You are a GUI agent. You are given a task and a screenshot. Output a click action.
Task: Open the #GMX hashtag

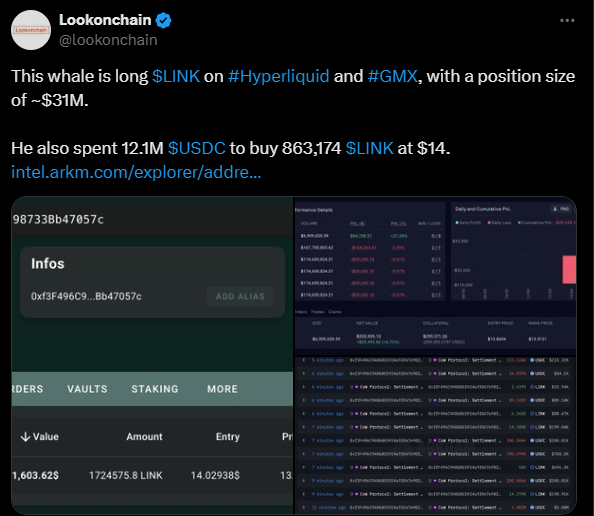tap(392, 76)
